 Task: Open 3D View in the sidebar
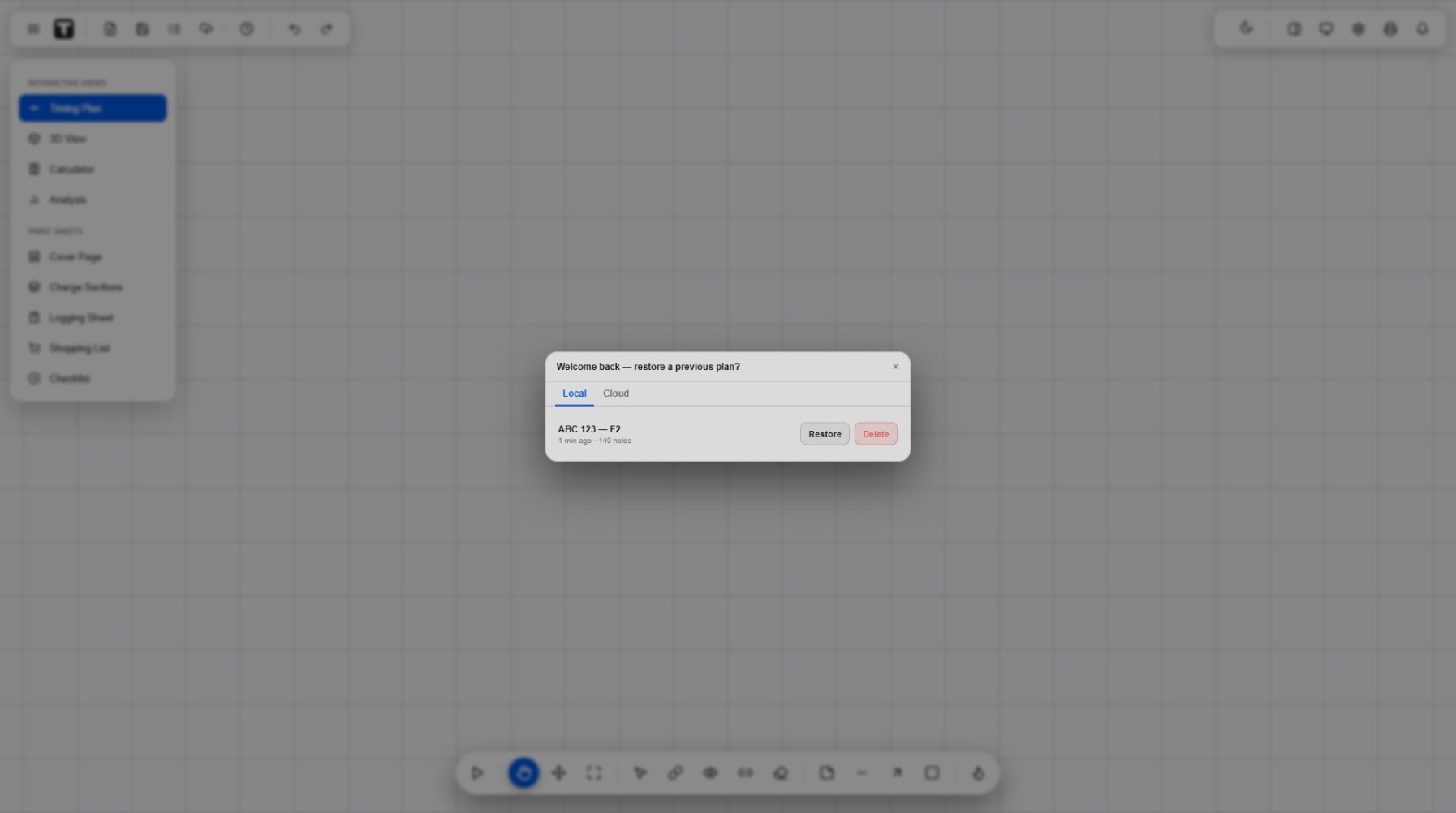pyautogui.click(x=93, y=139)
